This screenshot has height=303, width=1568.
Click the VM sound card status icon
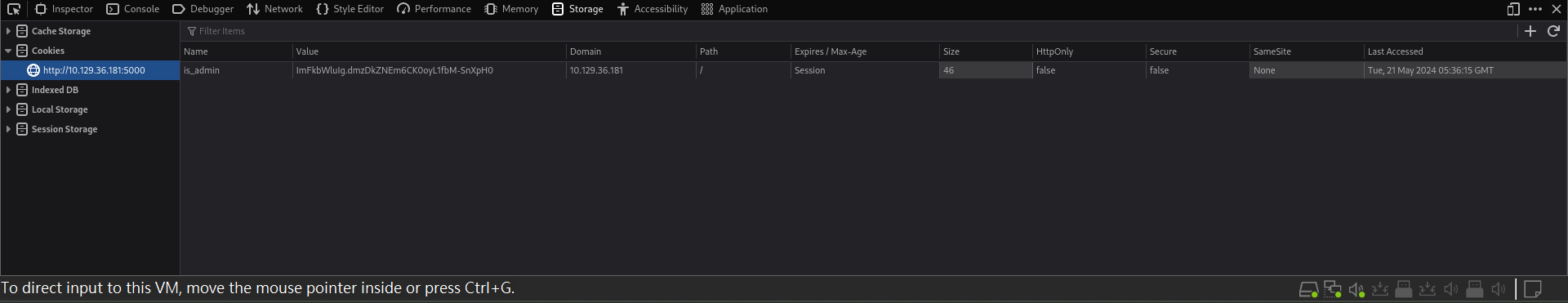pyautogui.click(x=1356, y=289)
